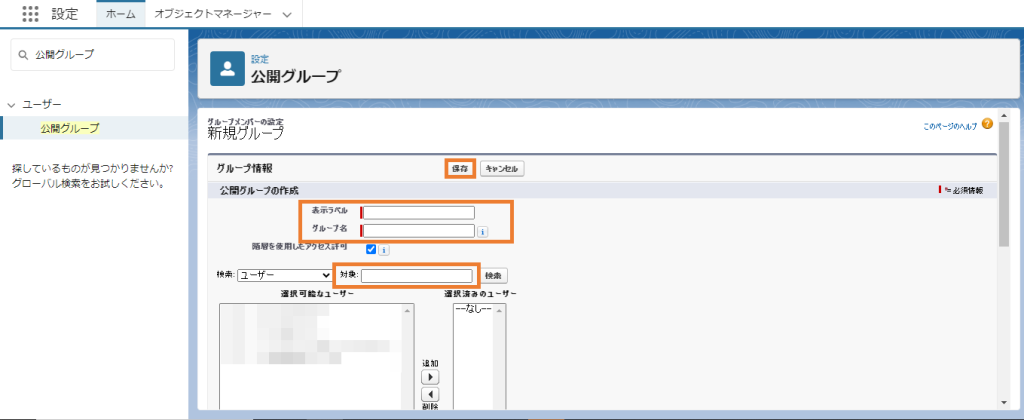Viewport: 1024px width, 420px height.
Task: Click the 公開グループの作成 section header
Action: pos(259,191)
